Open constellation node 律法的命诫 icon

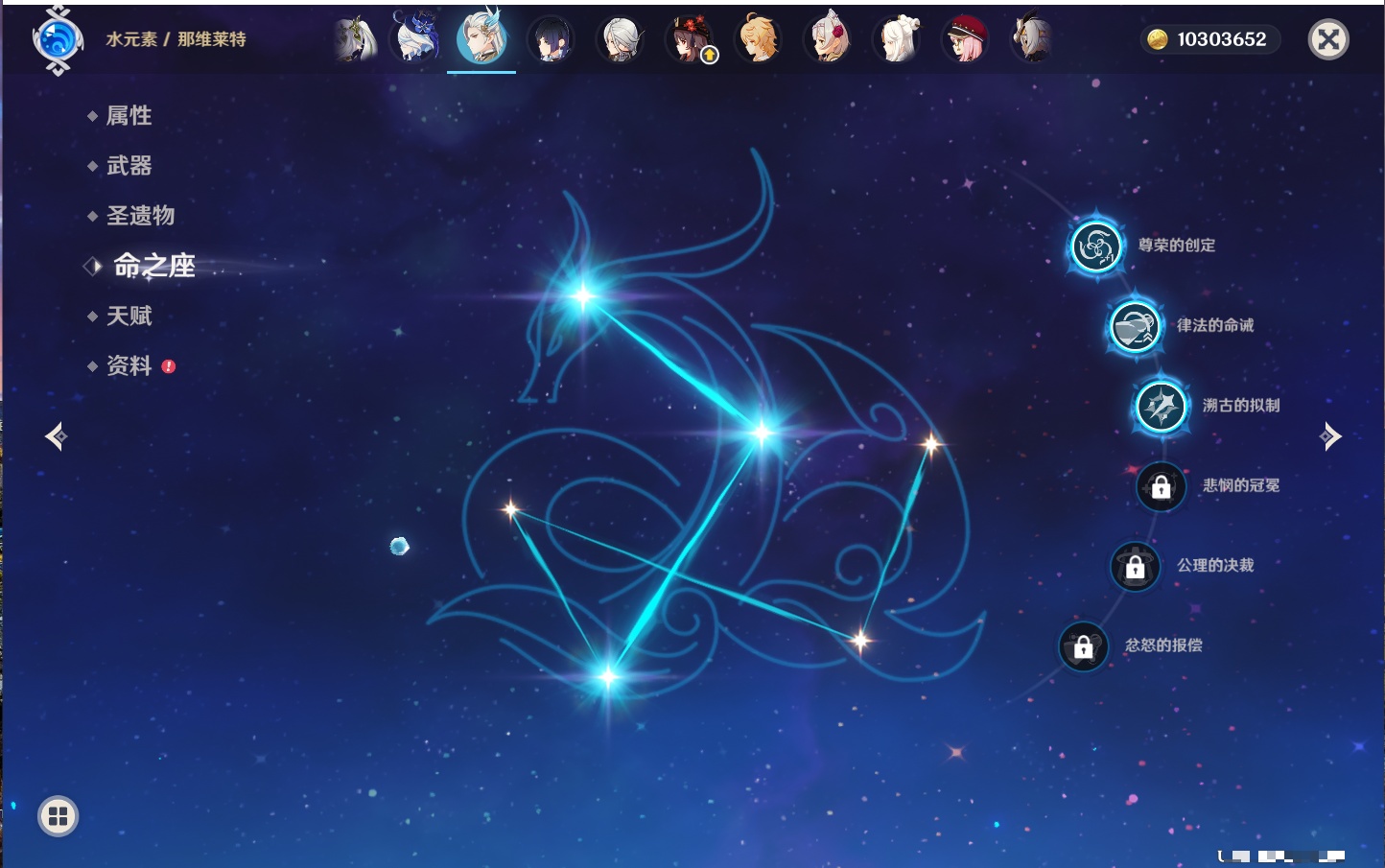[x=1135, y=326]
